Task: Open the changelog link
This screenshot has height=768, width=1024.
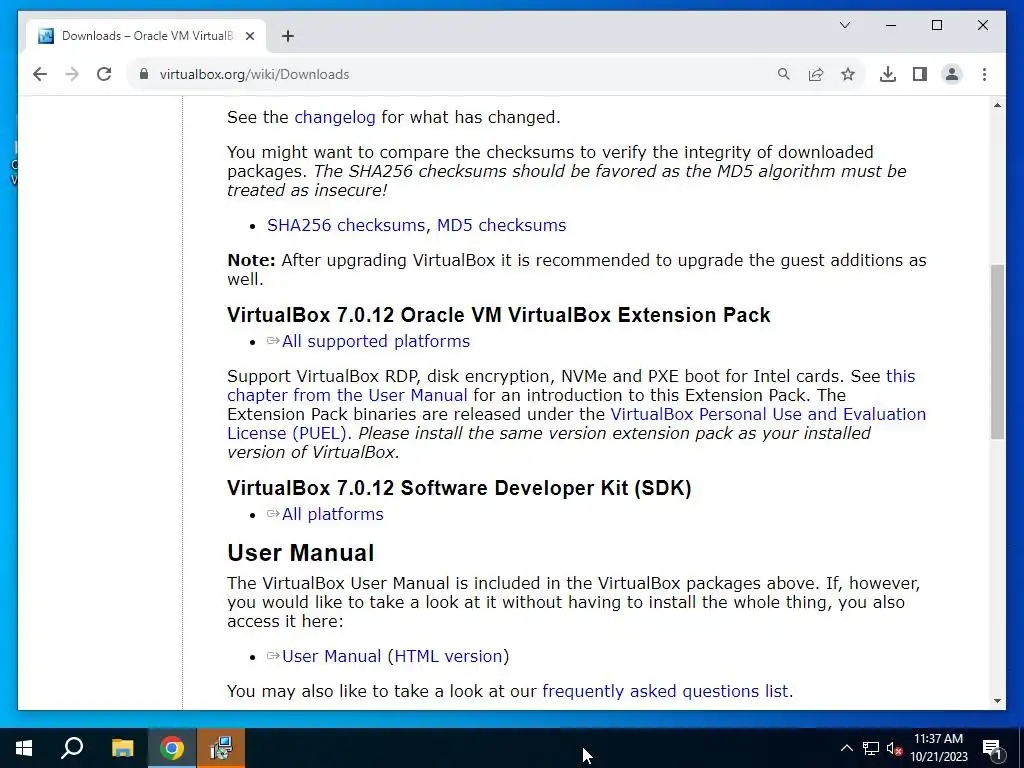Action: (x=334, y=118)
